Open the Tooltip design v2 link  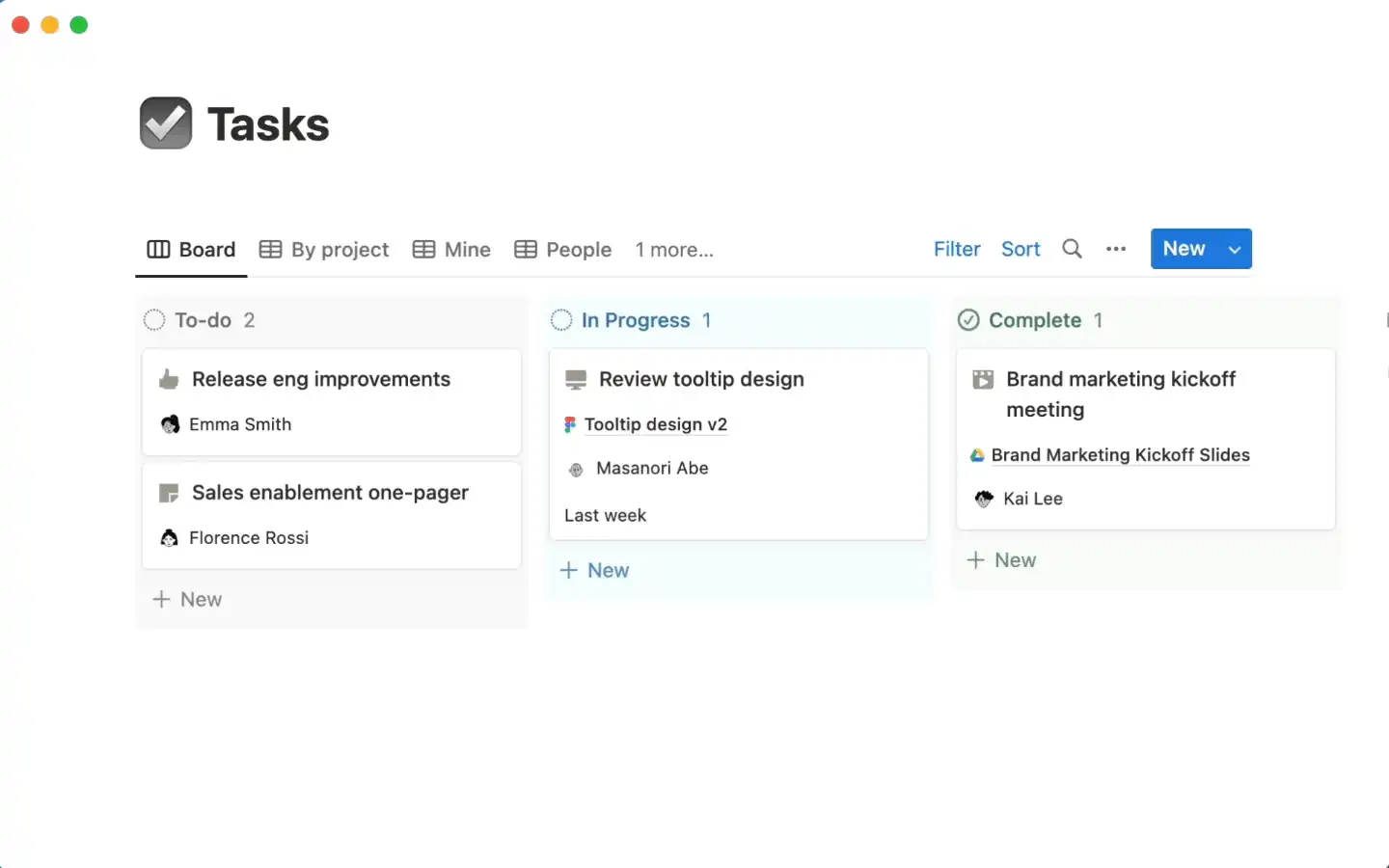(x=656, y=424)
